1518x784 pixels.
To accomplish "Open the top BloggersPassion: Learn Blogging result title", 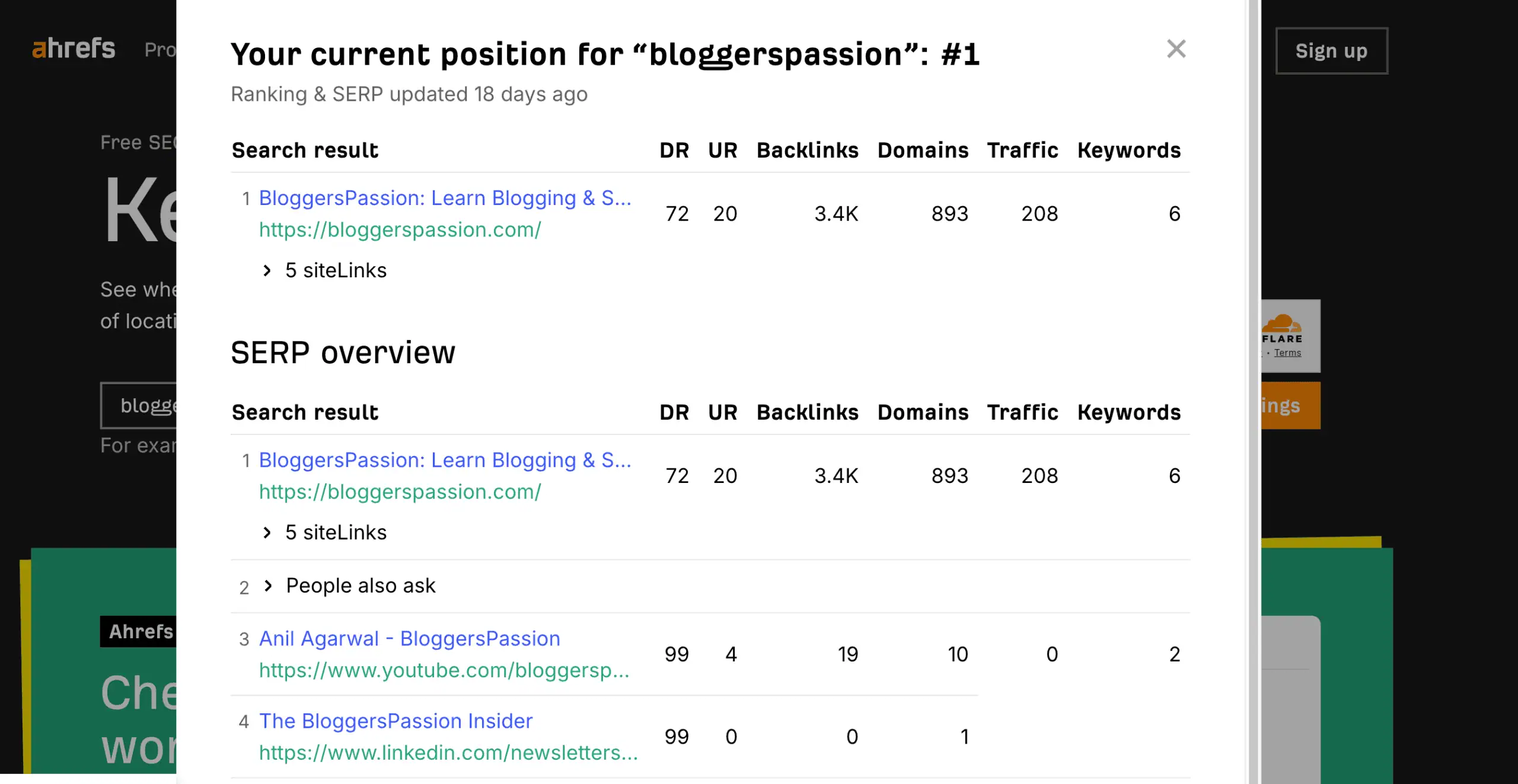I will point(445,198).
